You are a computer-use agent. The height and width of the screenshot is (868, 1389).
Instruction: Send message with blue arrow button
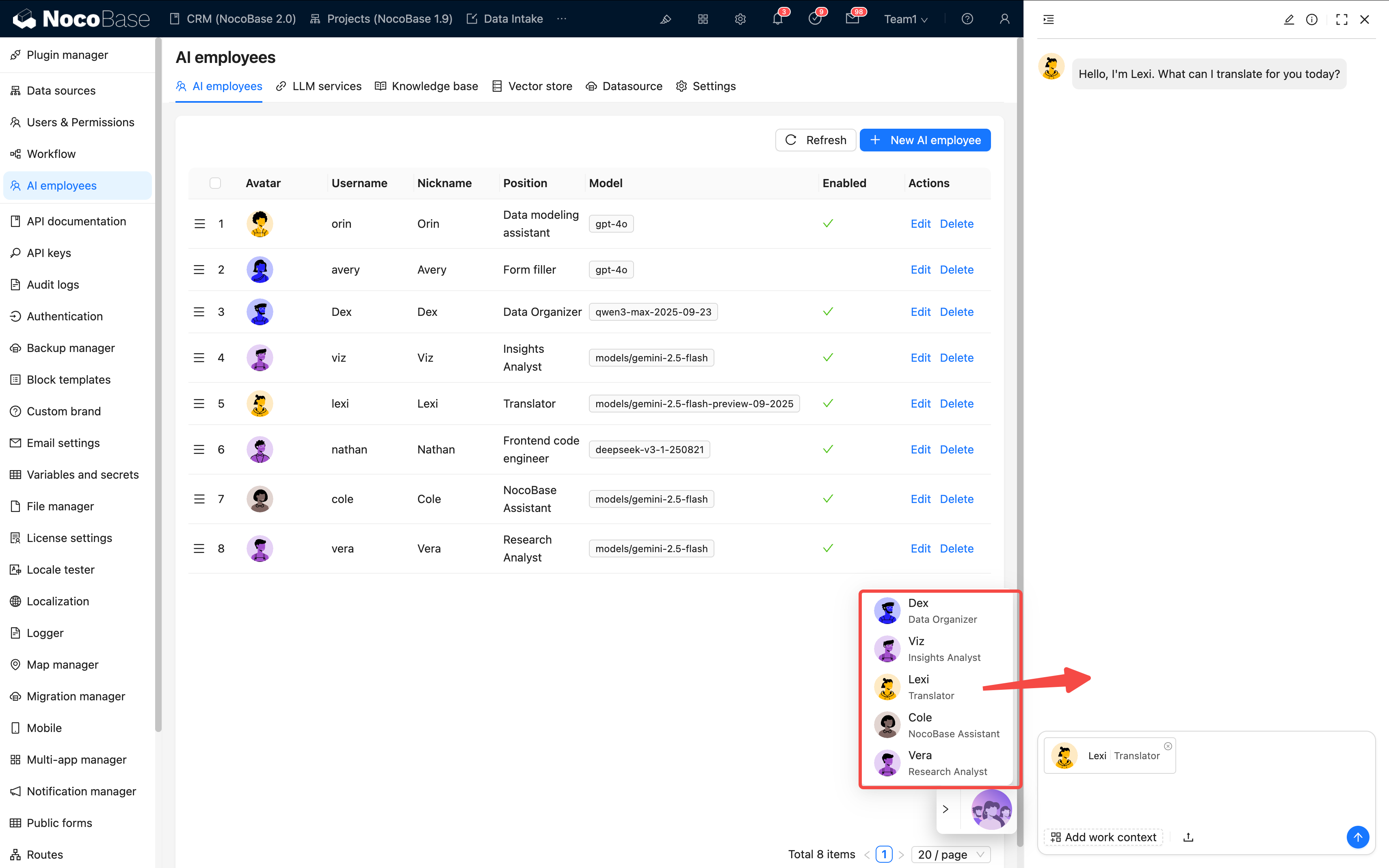point(1357,837)
